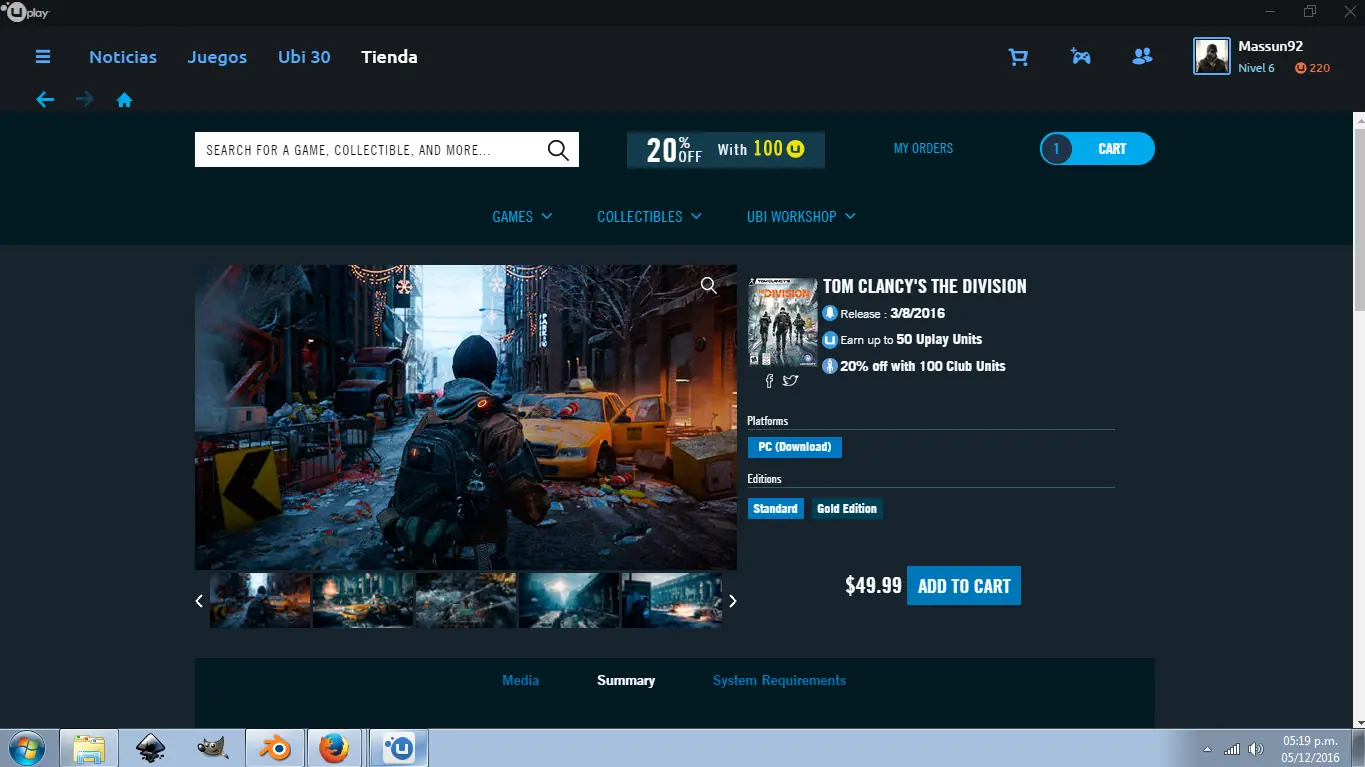1365x767 pixels.
Task: Select the second screenshot thumbnail
Action: point(363,600)
